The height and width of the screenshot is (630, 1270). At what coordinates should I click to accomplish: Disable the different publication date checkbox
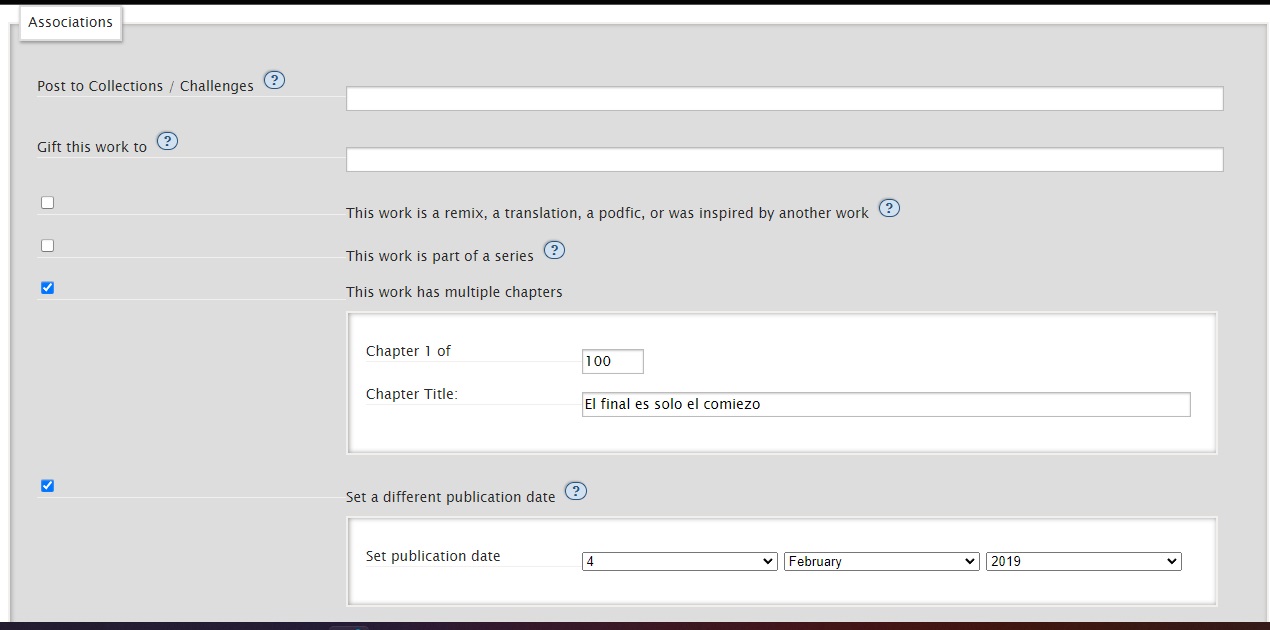pos(47,486)
